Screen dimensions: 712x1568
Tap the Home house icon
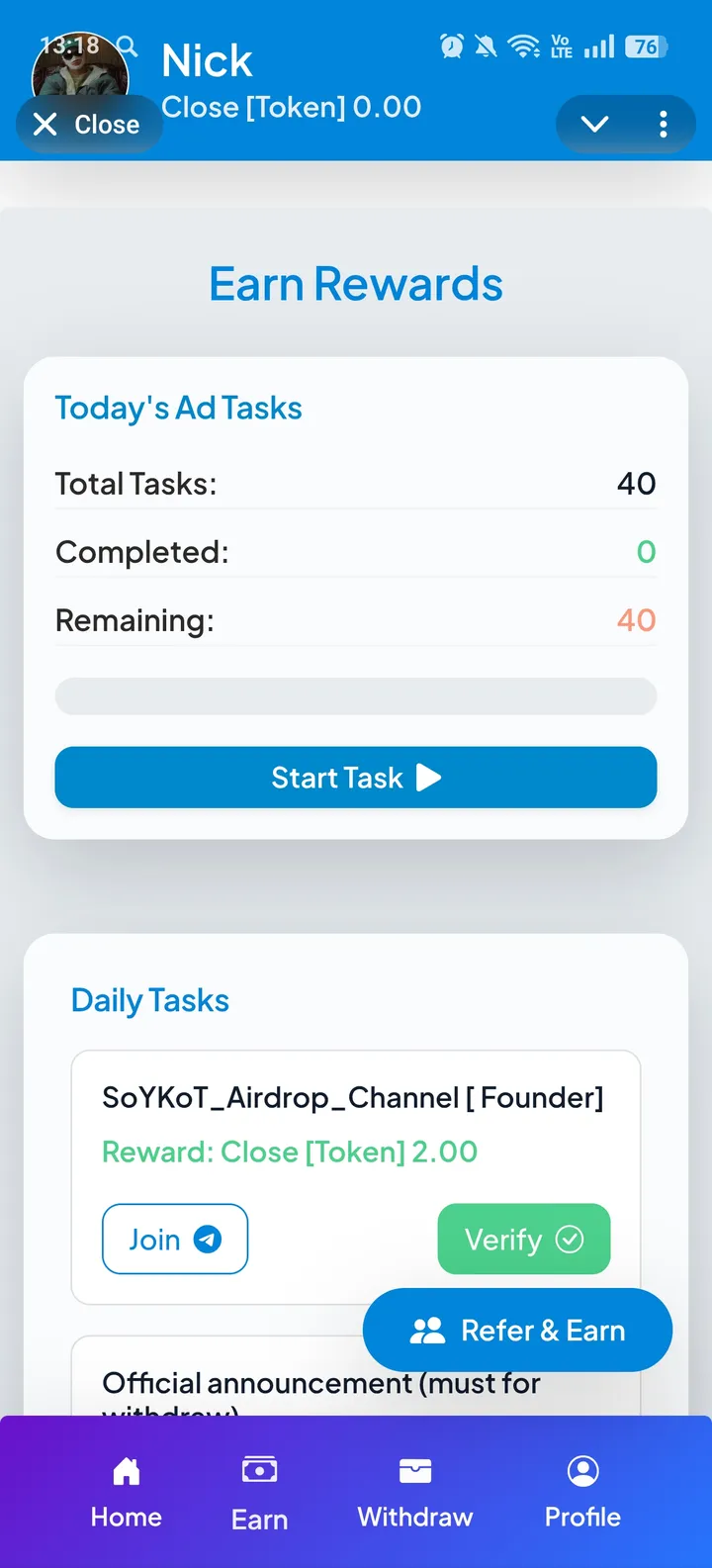(x=127, y=1472)
